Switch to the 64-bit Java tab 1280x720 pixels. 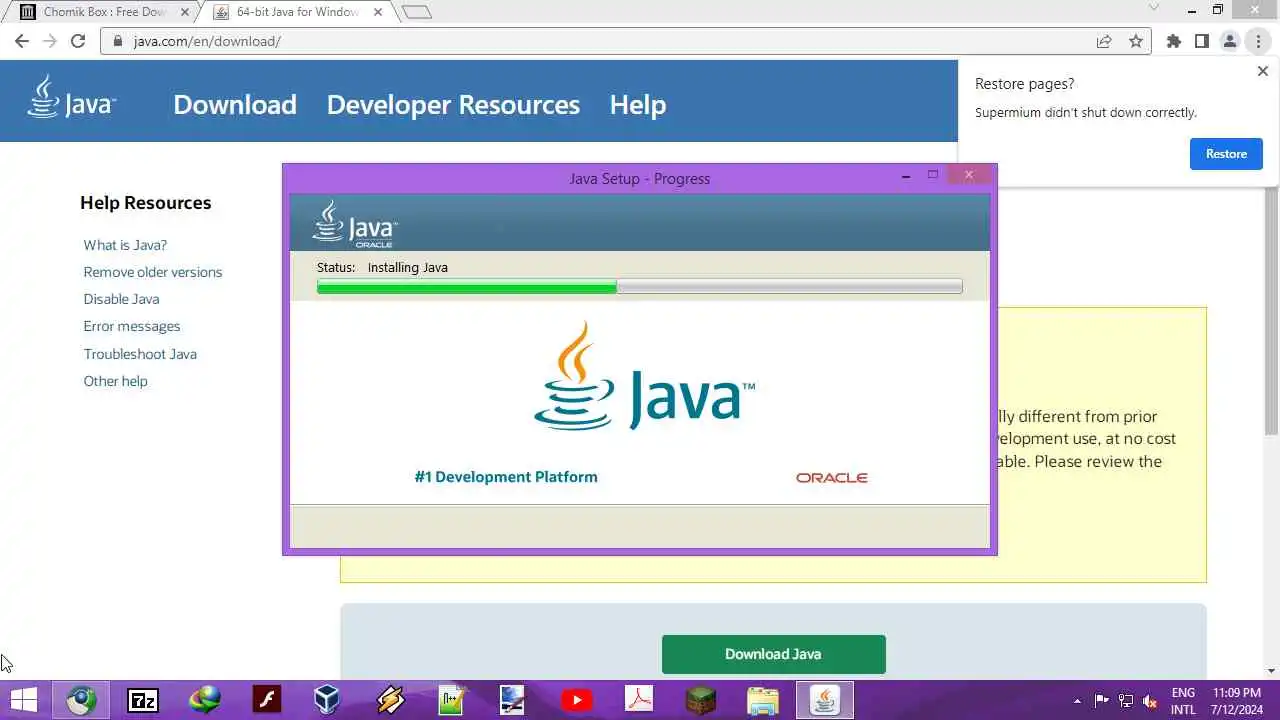[x=297, y=12]
